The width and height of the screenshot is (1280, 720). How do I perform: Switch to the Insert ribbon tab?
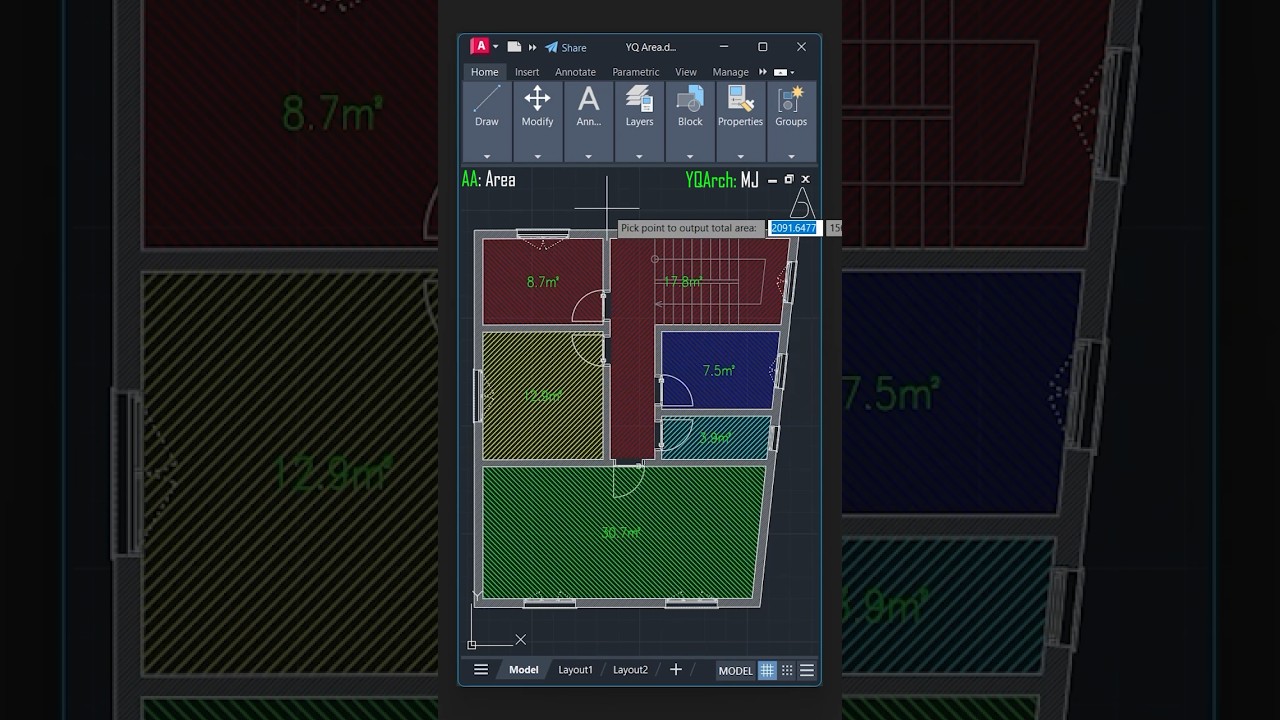pyautogui.click(x=527, y=72)
